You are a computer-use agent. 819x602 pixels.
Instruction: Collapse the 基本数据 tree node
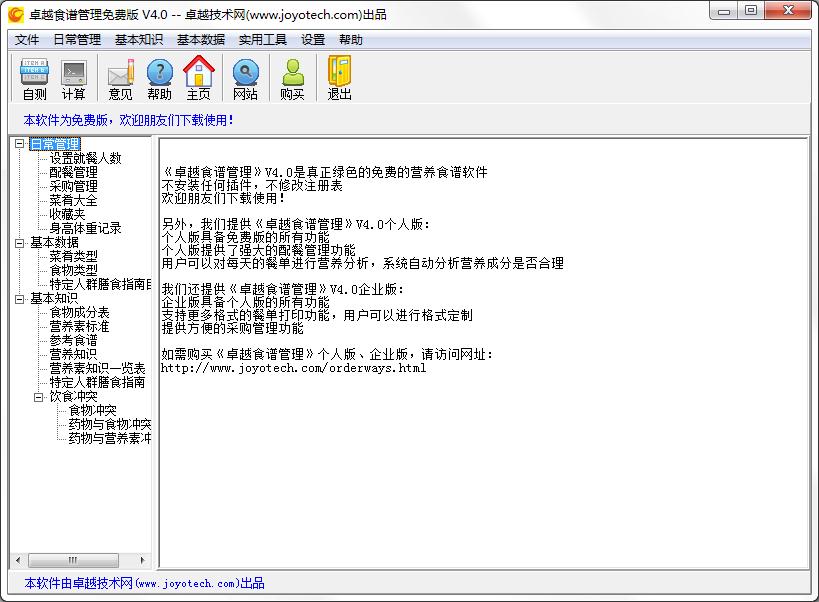19,243
